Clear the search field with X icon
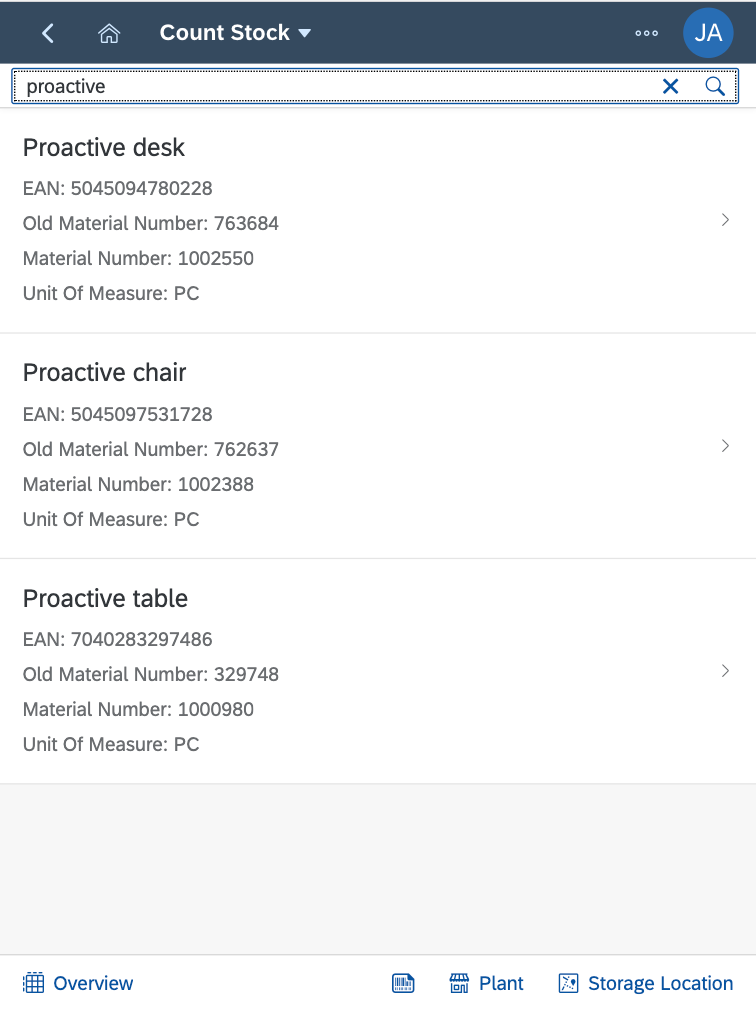Image resolution: width=756 pixels, height=1010 pixels. (670, 86)
